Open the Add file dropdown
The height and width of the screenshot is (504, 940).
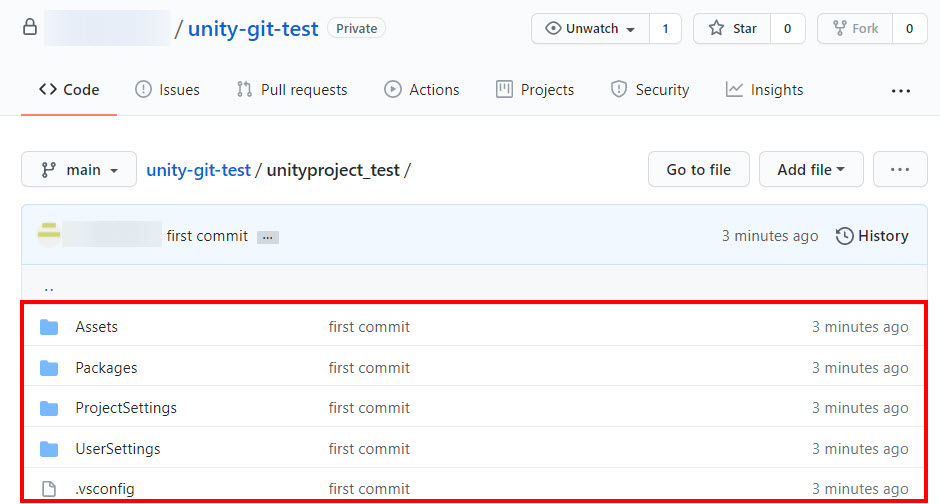811,170
